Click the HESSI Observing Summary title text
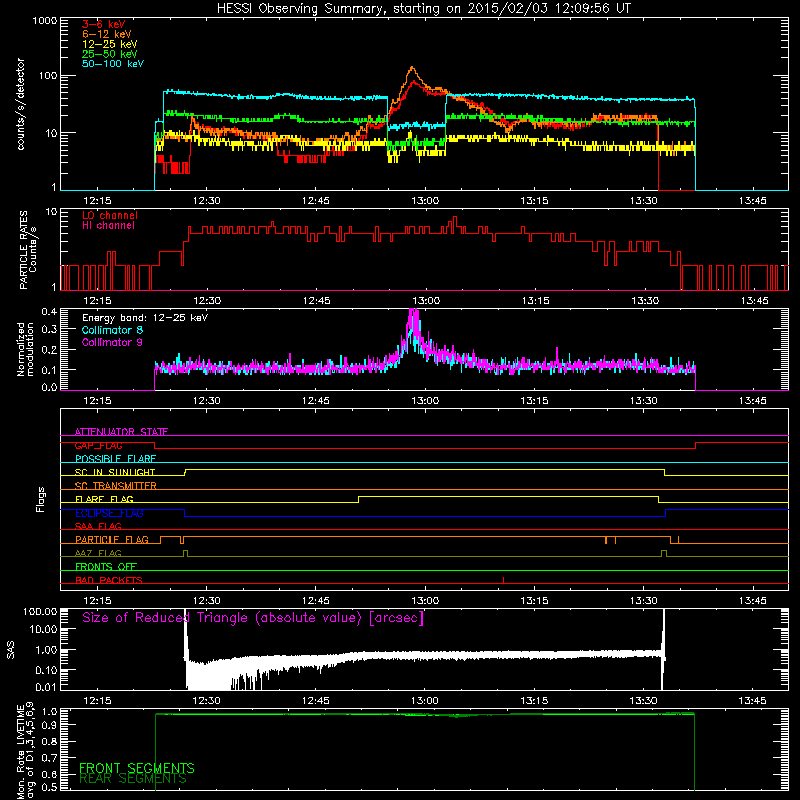 click(x=423, y=9)
